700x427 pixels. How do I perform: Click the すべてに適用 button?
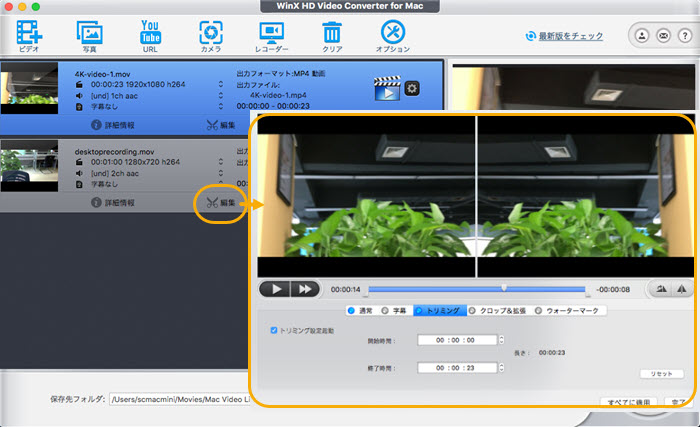point(629,402)
